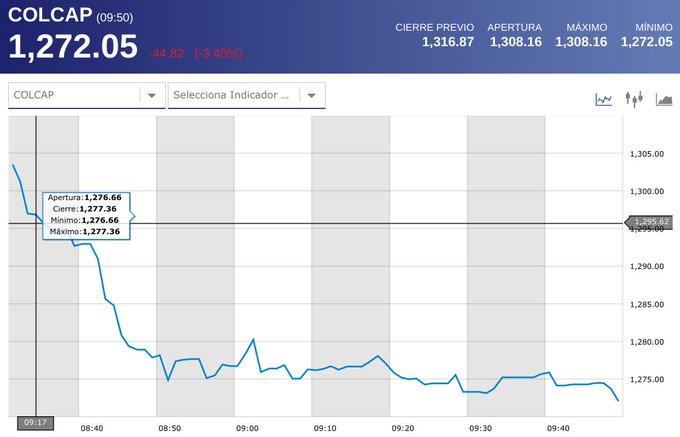Image resolution: width=680 pixels, height=437 pixels.
Task: Switch to candlestick chart view
Action: (634, 99)
